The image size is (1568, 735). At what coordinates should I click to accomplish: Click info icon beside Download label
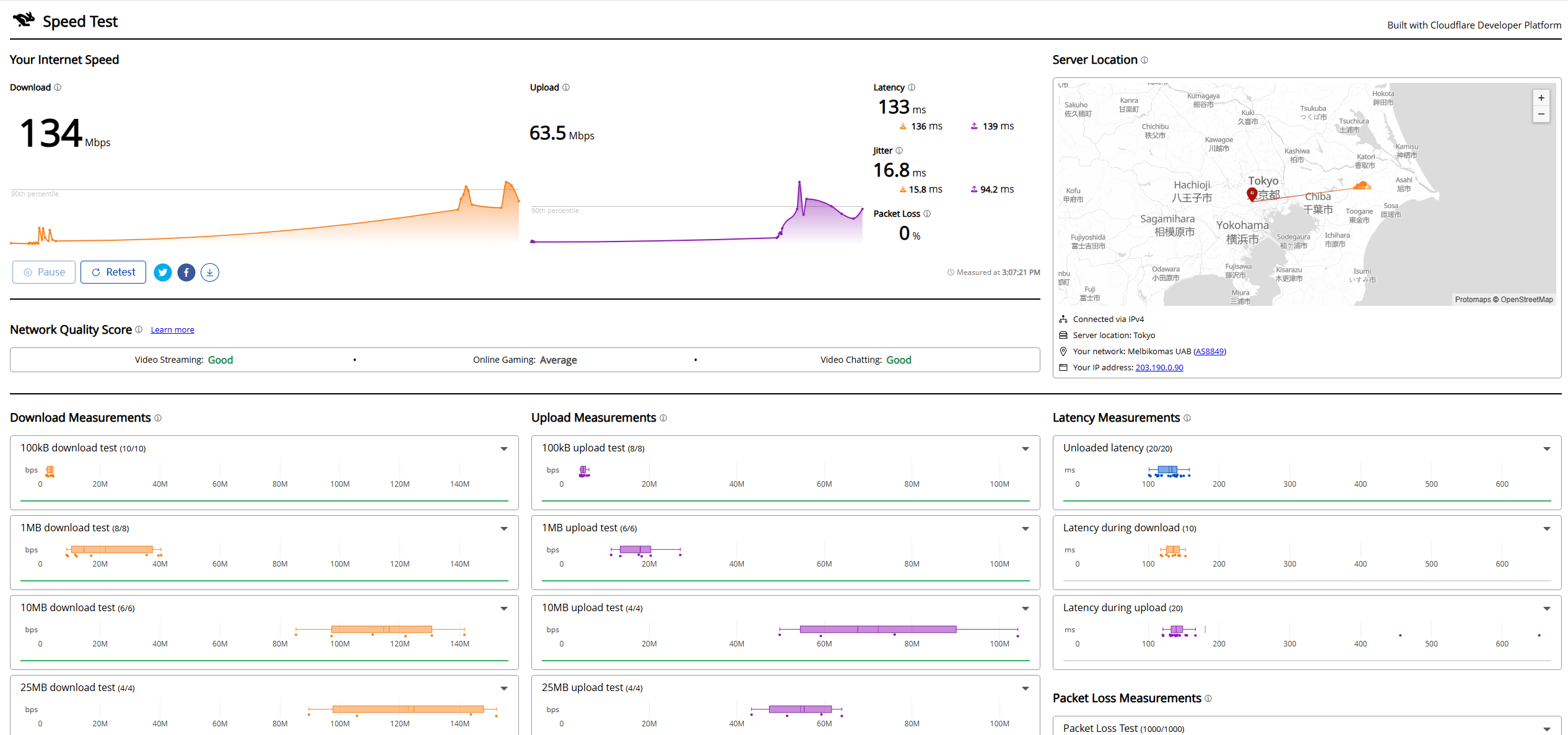(58, 87)
